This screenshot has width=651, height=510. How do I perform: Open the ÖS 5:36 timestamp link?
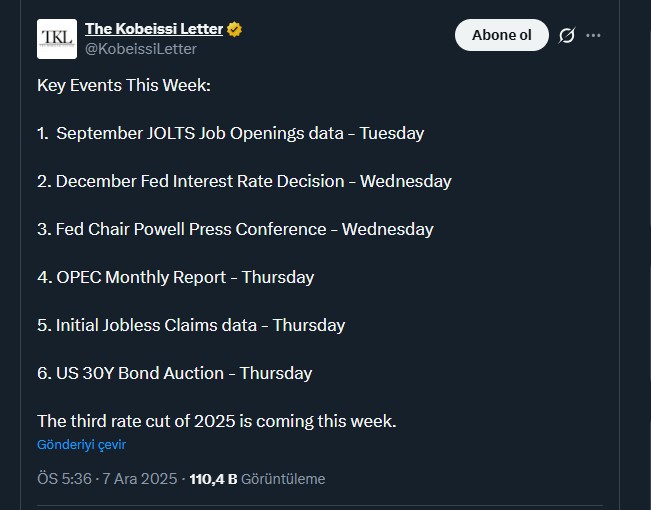[x=64, y=479]
